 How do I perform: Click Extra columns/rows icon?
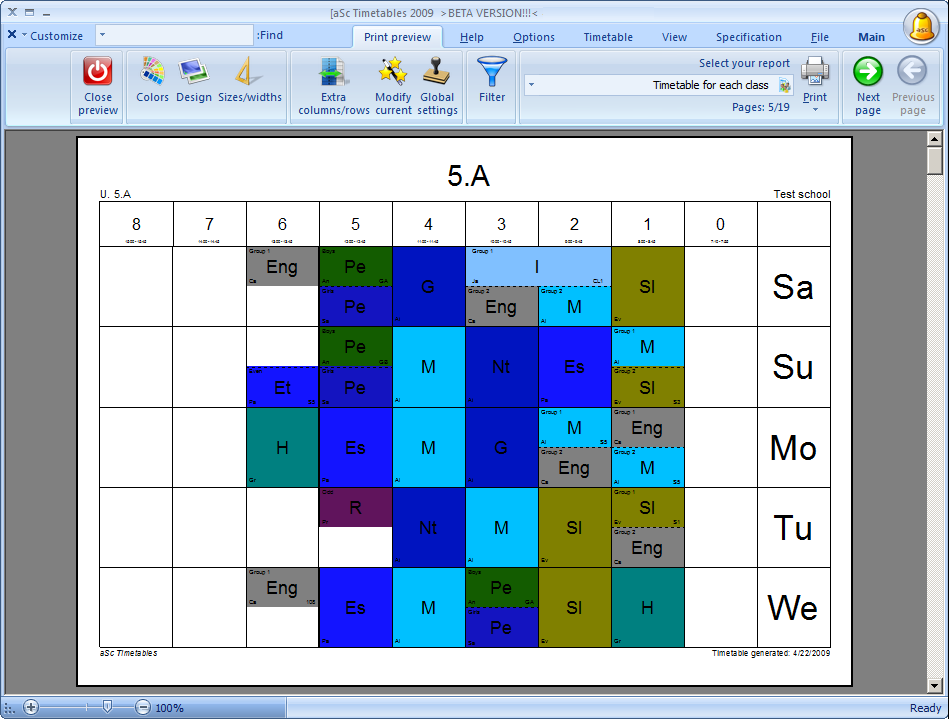point(333,72)
